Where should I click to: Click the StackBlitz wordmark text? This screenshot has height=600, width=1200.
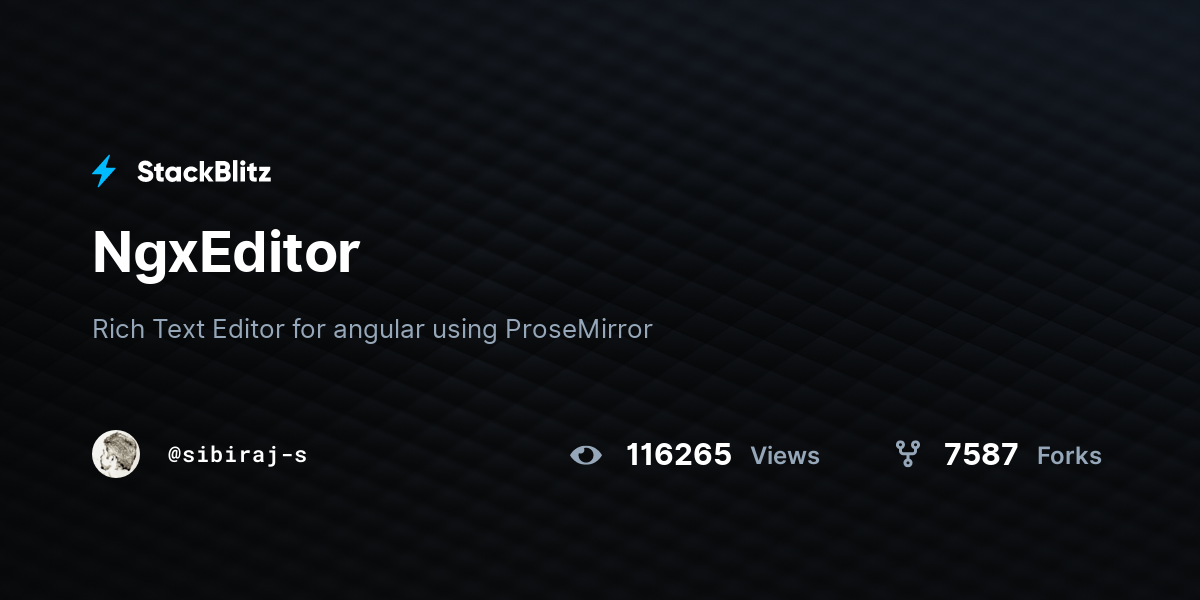coord(204,172)
